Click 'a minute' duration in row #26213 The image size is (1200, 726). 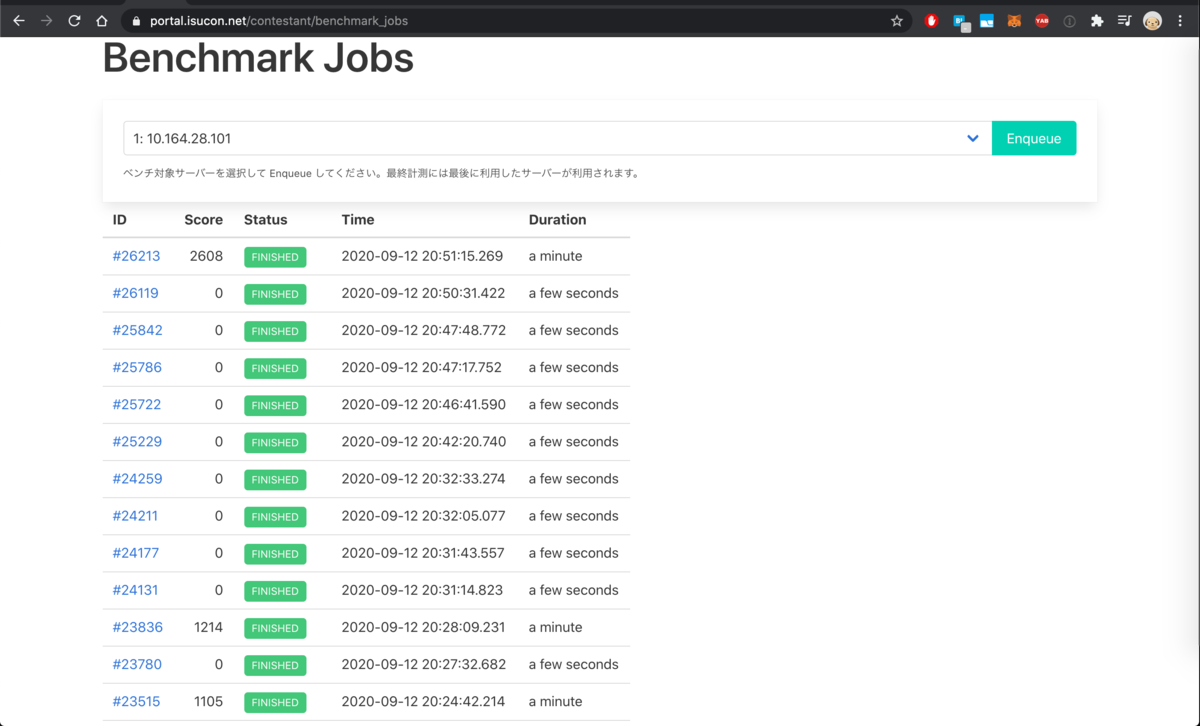click(556, 256)
